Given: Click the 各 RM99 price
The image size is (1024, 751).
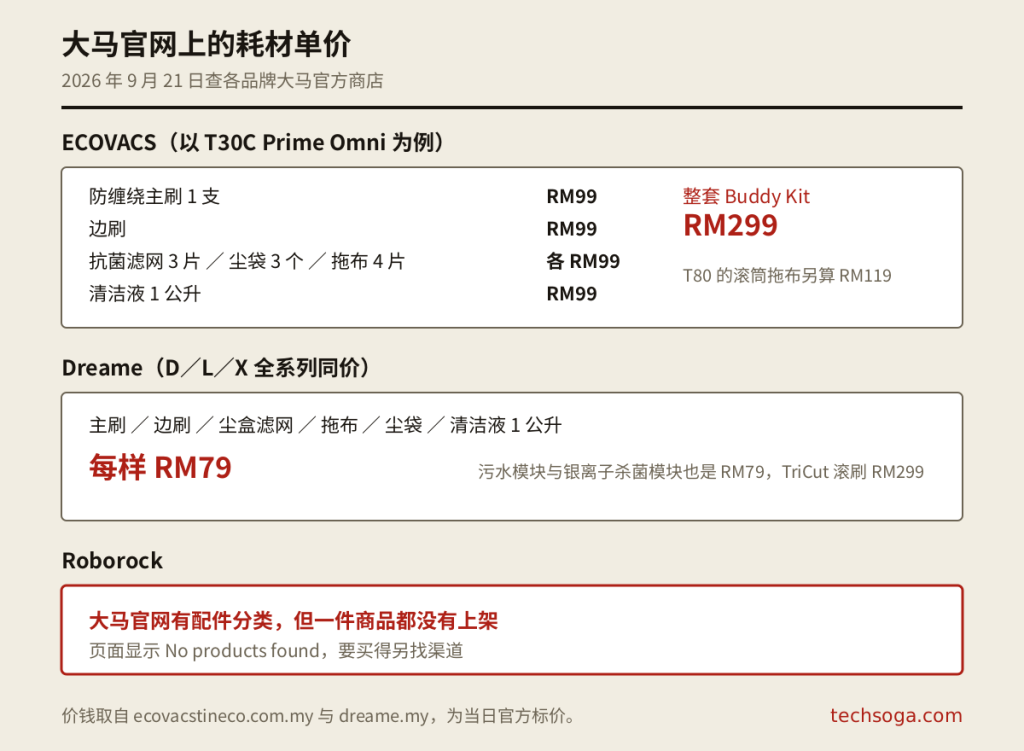Looking at the screenshot, I should [x=583, y=261].
